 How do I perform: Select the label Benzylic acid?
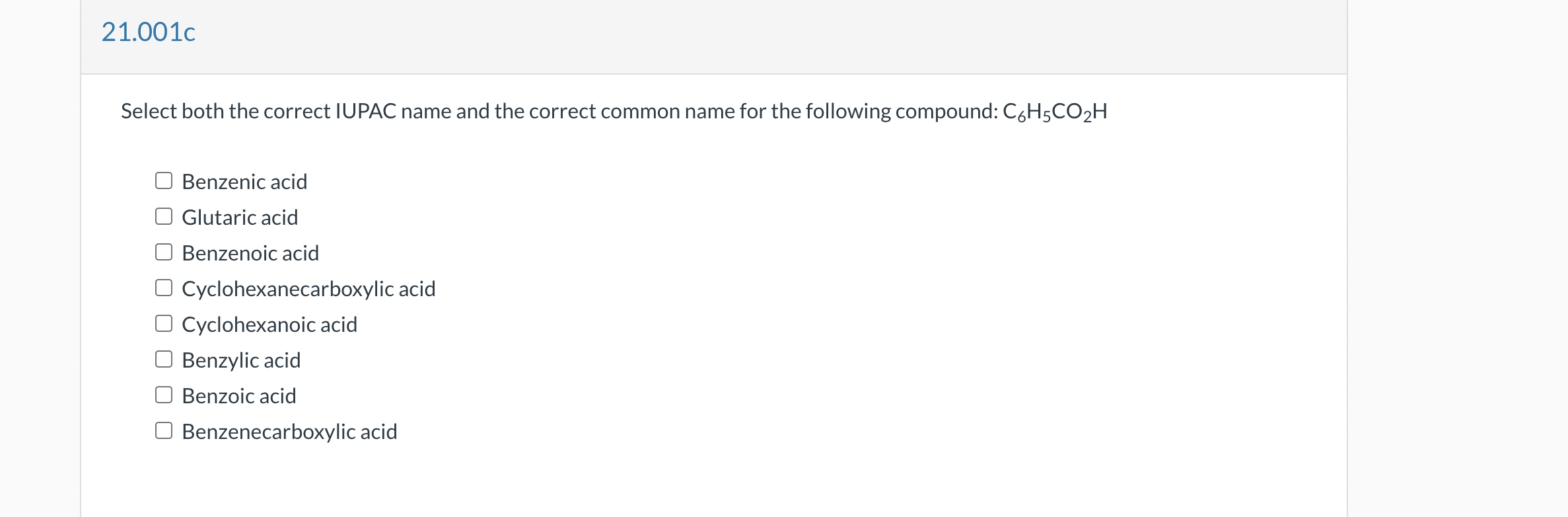coord(240,359)
